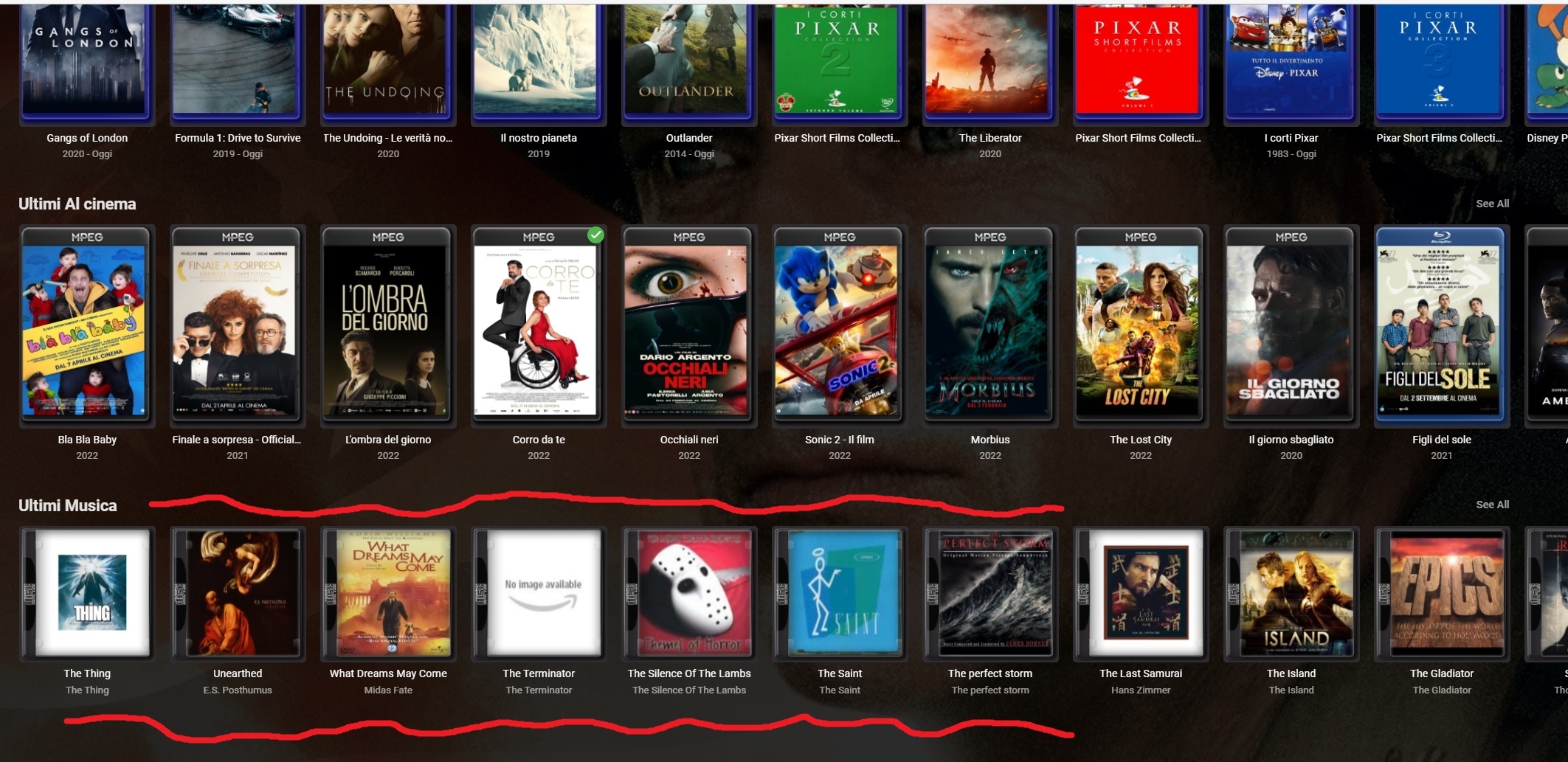Viewport: 1568px width, 762px height.
Task: Open The Saint album cover
Action: (840, 593)
